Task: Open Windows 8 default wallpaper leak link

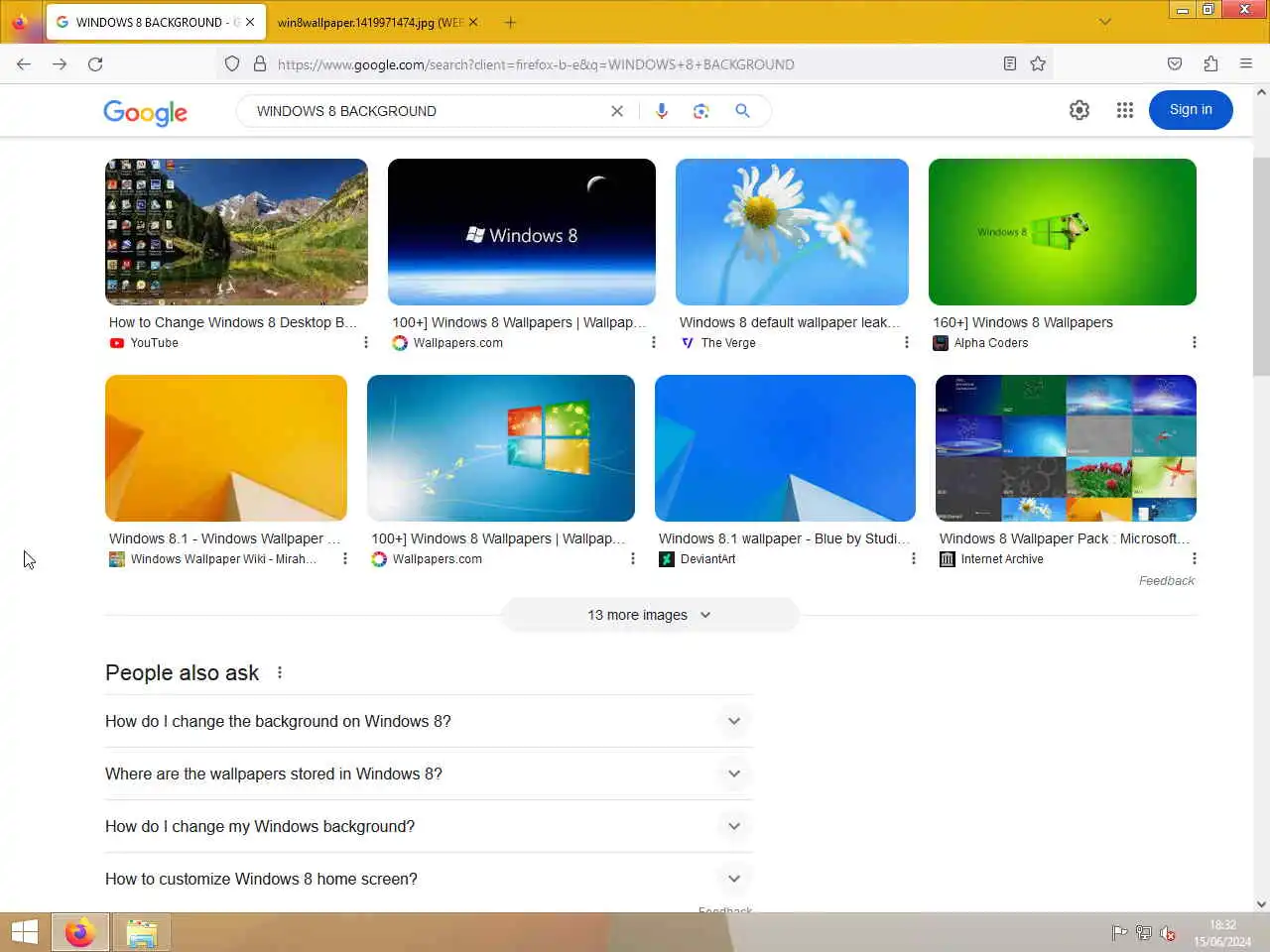Action: pos(790,322)
